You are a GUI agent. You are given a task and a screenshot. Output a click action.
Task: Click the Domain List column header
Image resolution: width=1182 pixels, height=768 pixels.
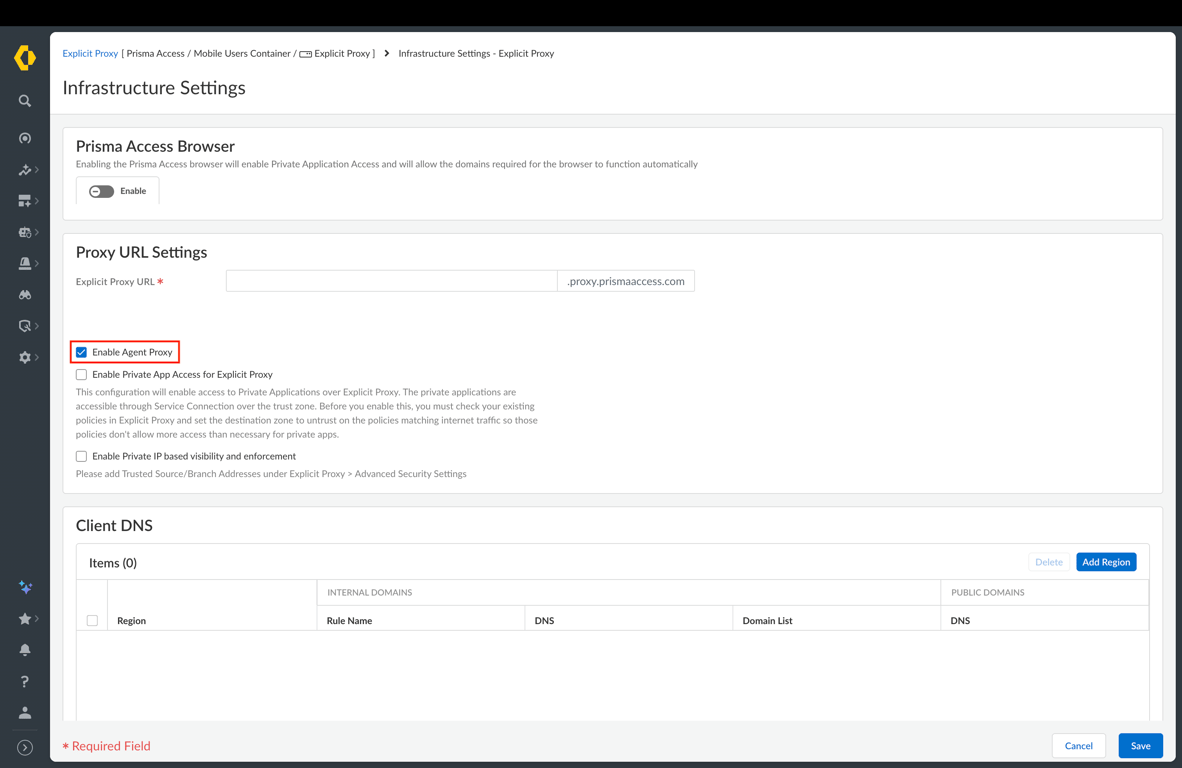pyautogui.click(x=767, y=620)
